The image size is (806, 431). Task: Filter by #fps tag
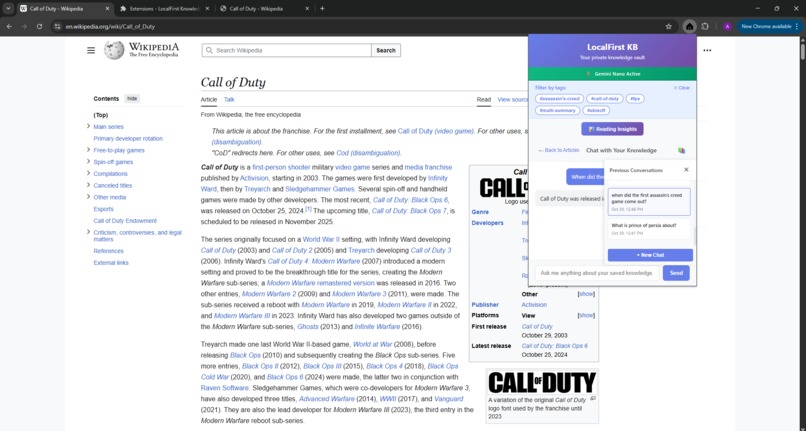click(635, 99)
